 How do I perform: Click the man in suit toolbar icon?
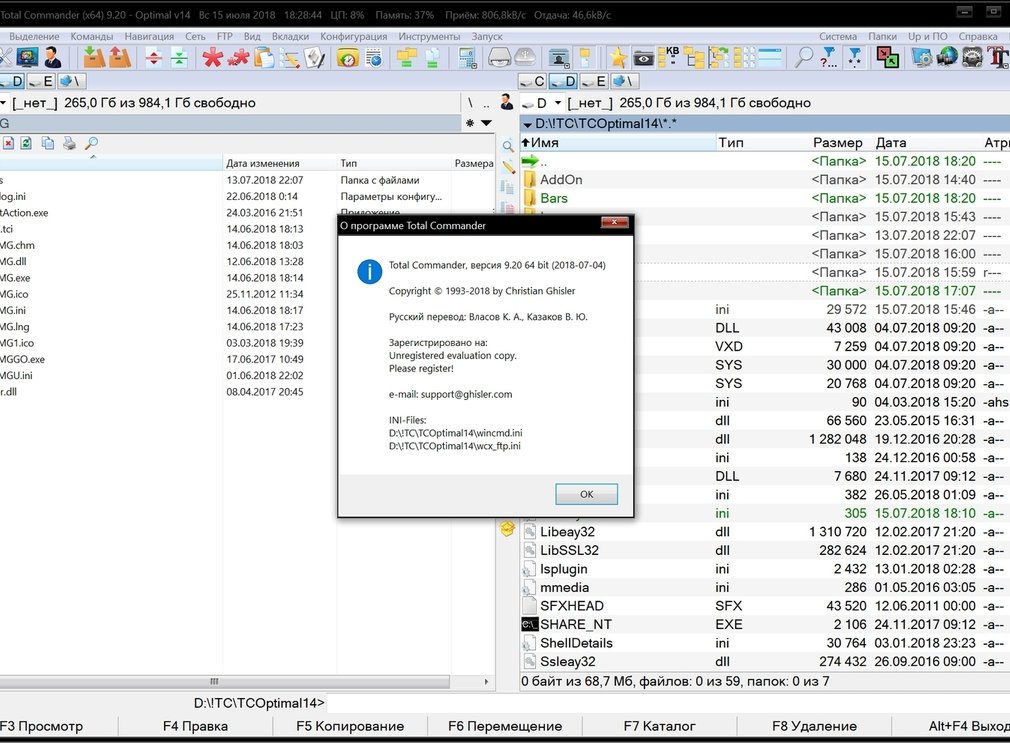53,58
